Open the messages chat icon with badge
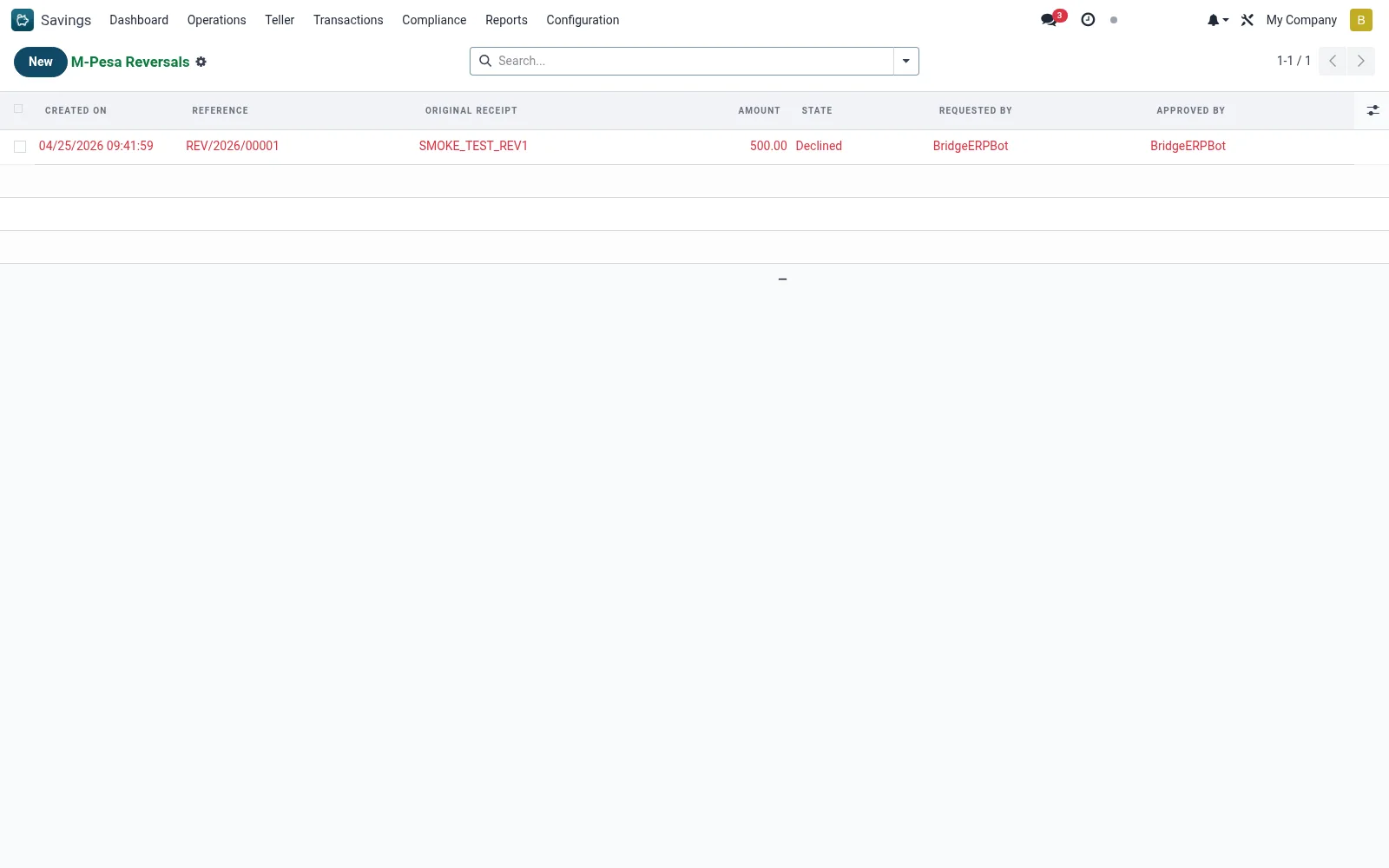The width and height of the screenshot is (1389, 868). click(1052, 19)
